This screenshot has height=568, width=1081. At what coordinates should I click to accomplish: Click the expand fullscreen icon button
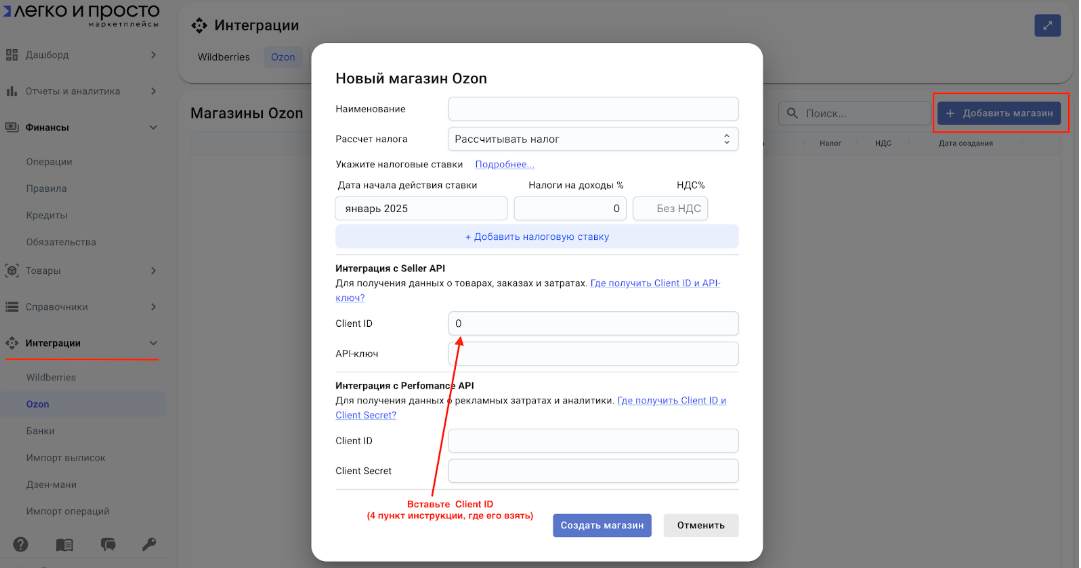tap(1047, 26)
